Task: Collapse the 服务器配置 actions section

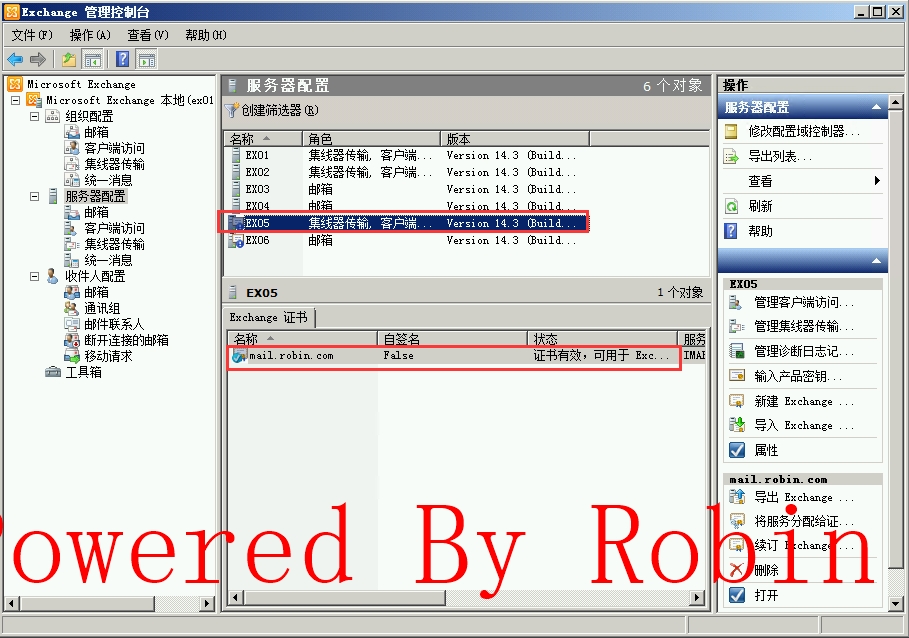Action: tap(876, 107)
